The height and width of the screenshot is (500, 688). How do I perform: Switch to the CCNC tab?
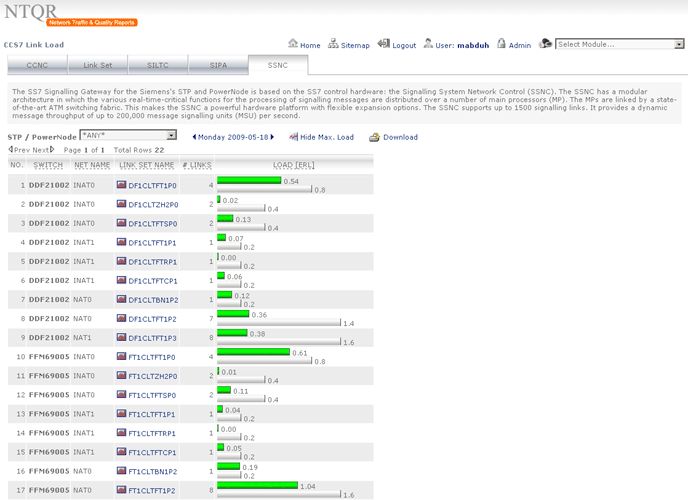[x=38, y=65]
